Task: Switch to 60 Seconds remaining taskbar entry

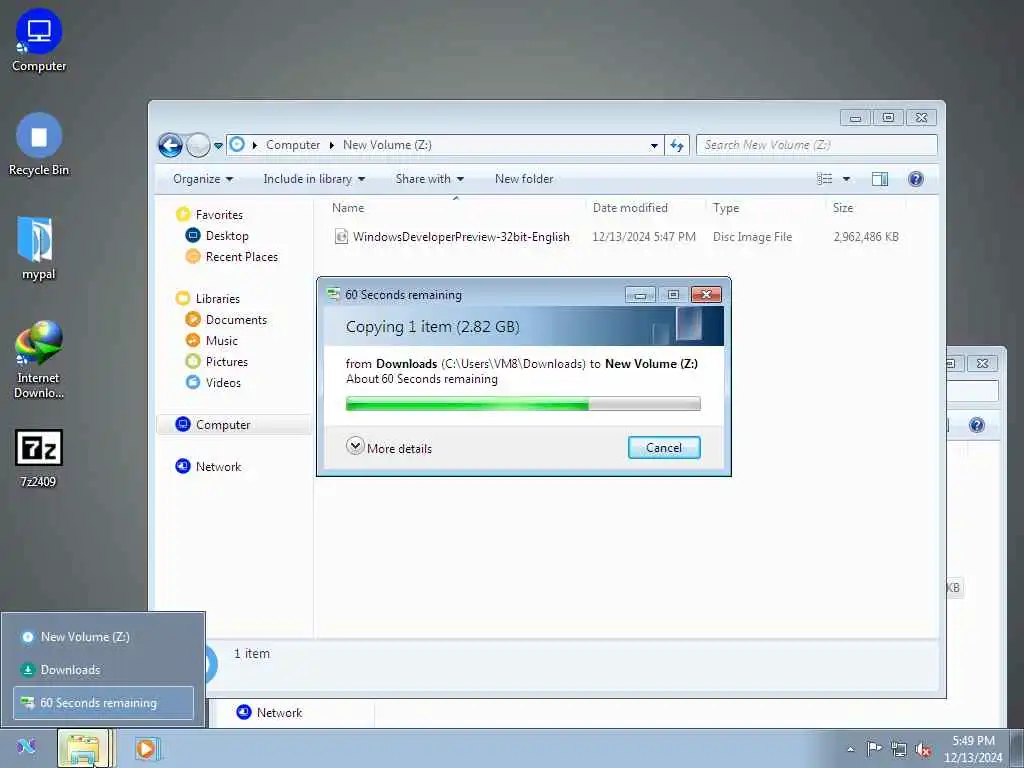Action: tap(103, 703)
